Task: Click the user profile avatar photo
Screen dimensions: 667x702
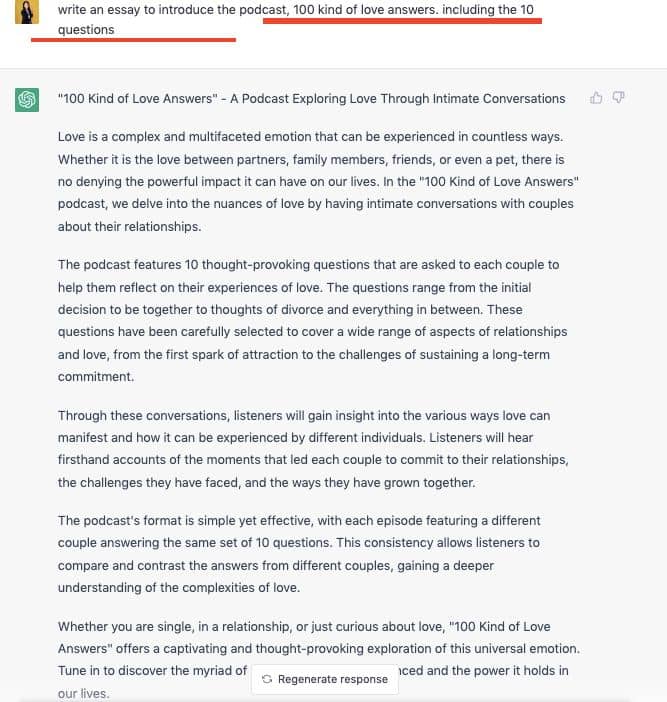Action: (x=27, y=11)
